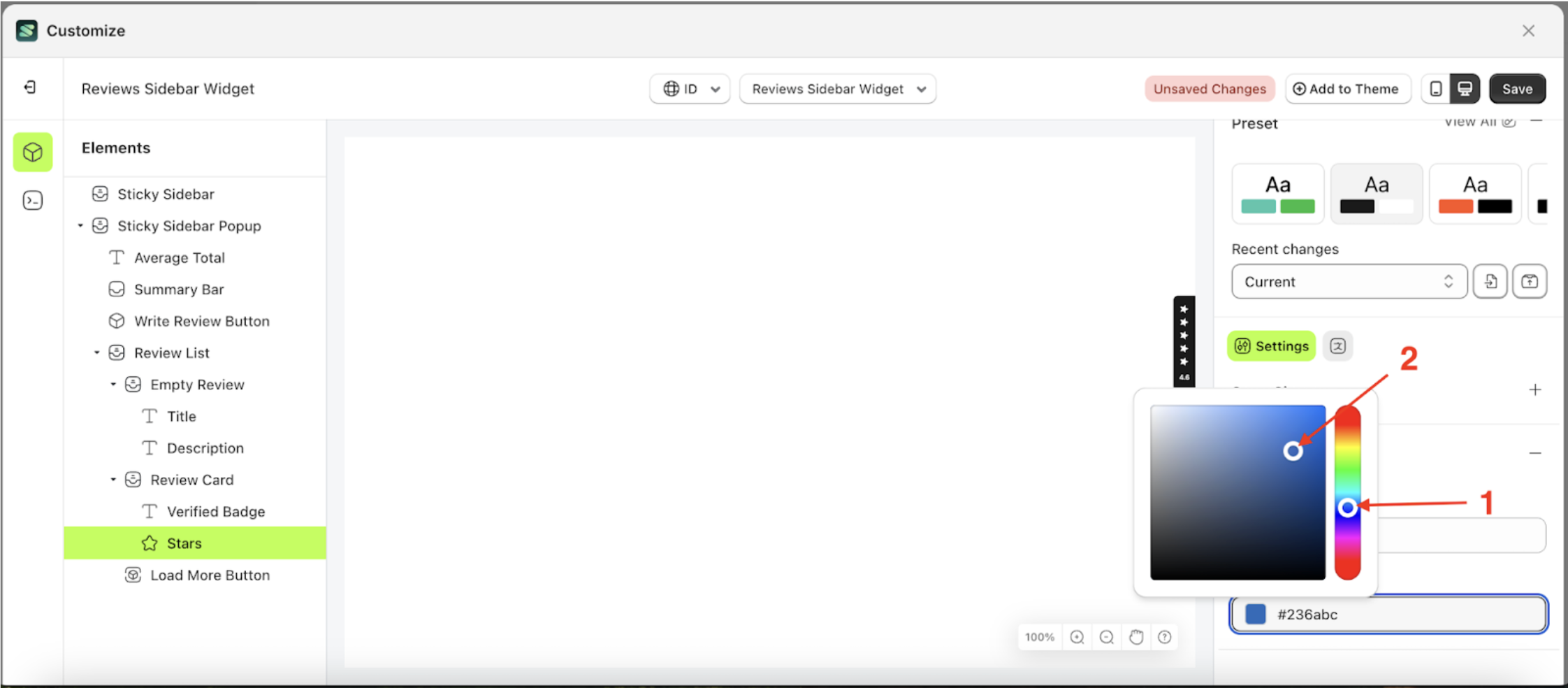Screen dimensions: 1568x688
Task: Switch to the Settings tab
Action: coord(1271,345)
